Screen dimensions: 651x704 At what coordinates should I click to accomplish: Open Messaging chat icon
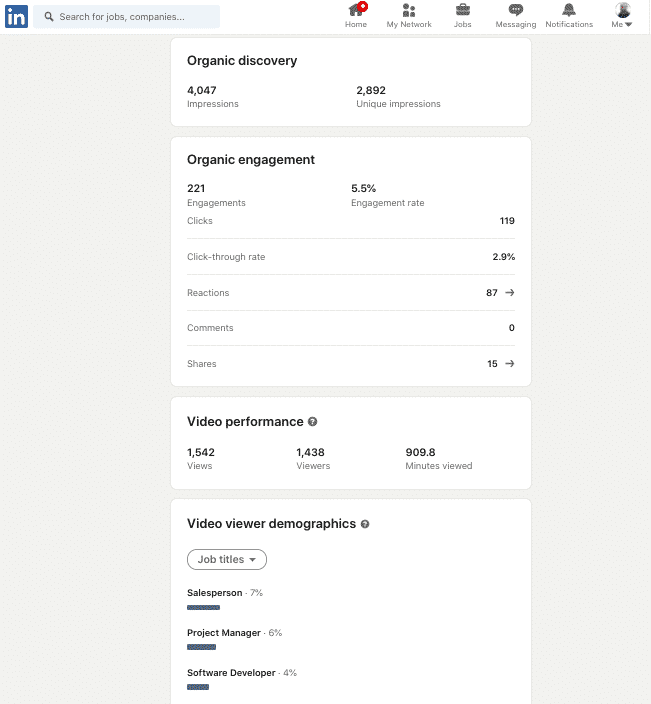(x=516, y=11)
